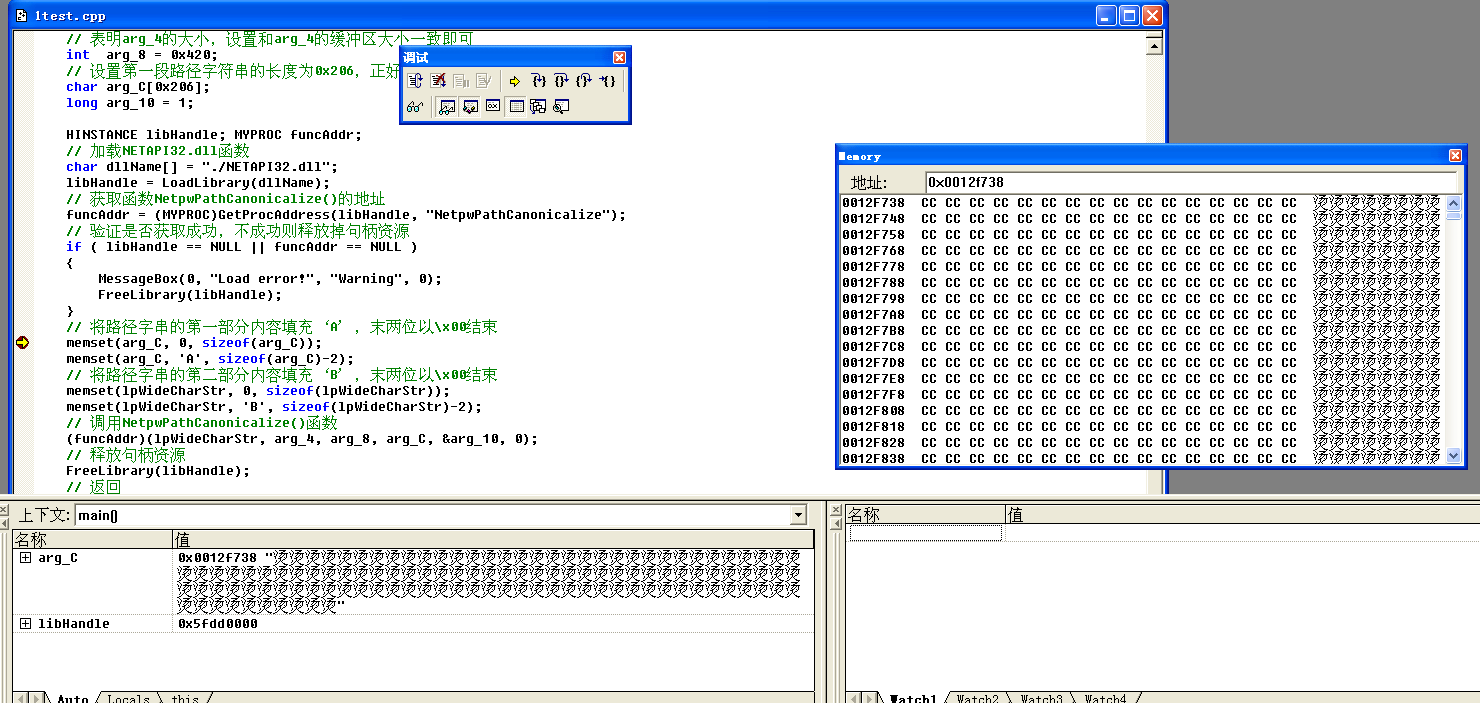Open the context main() dropdown

click(x=797, y=515)
